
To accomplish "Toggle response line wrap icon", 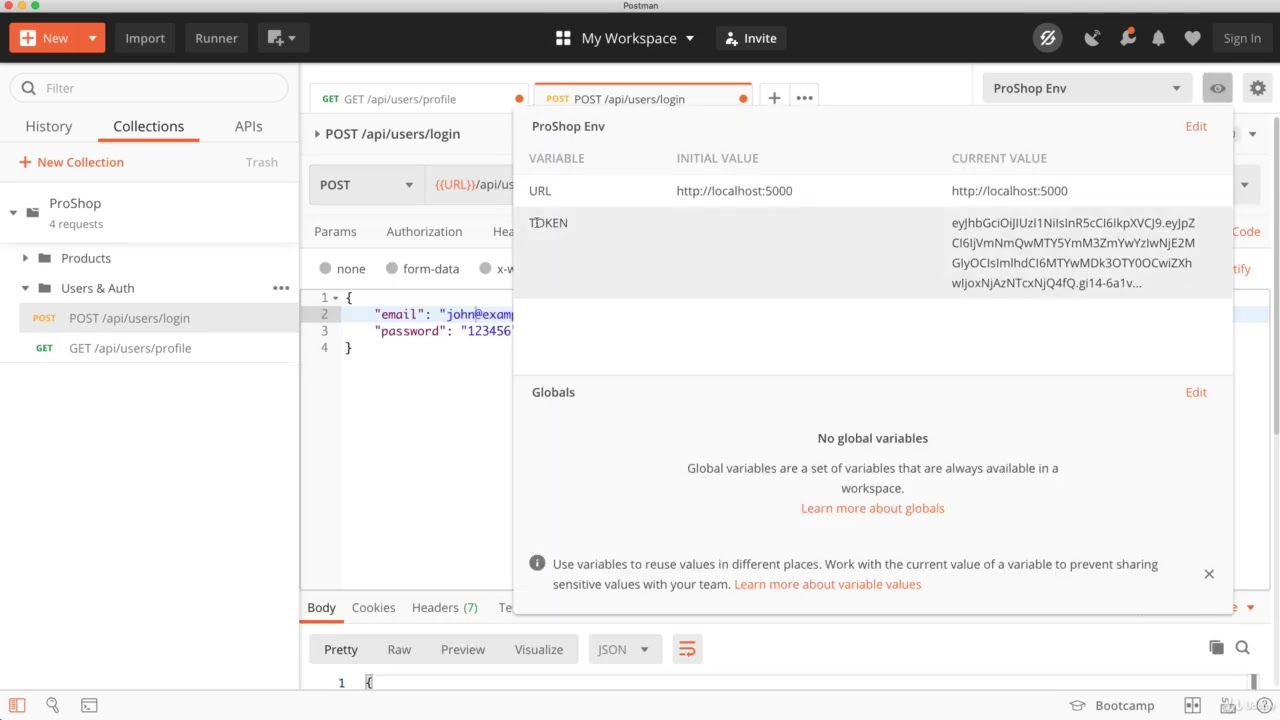I will (687, 650).
